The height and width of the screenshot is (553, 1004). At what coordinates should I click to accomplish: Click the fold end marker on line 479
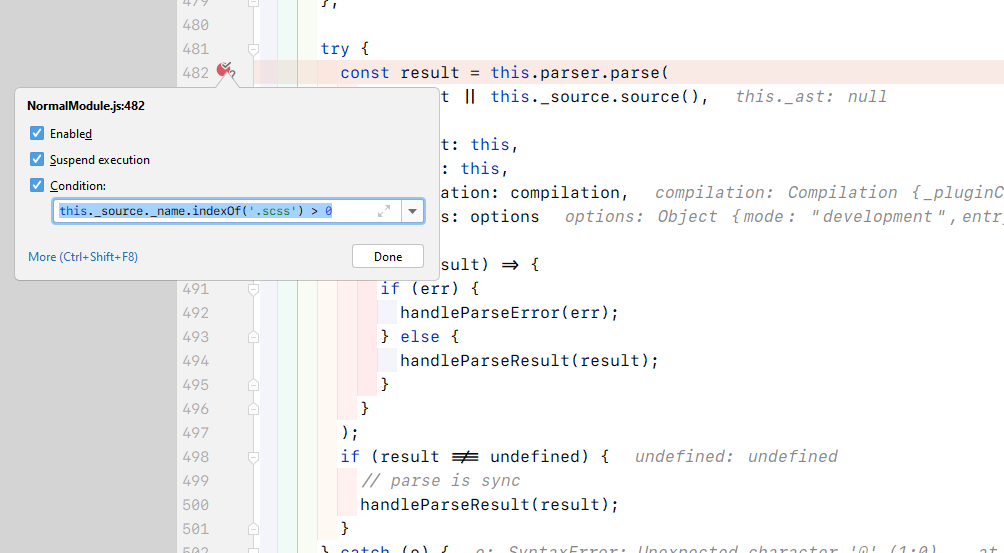[x=254, y=3]
